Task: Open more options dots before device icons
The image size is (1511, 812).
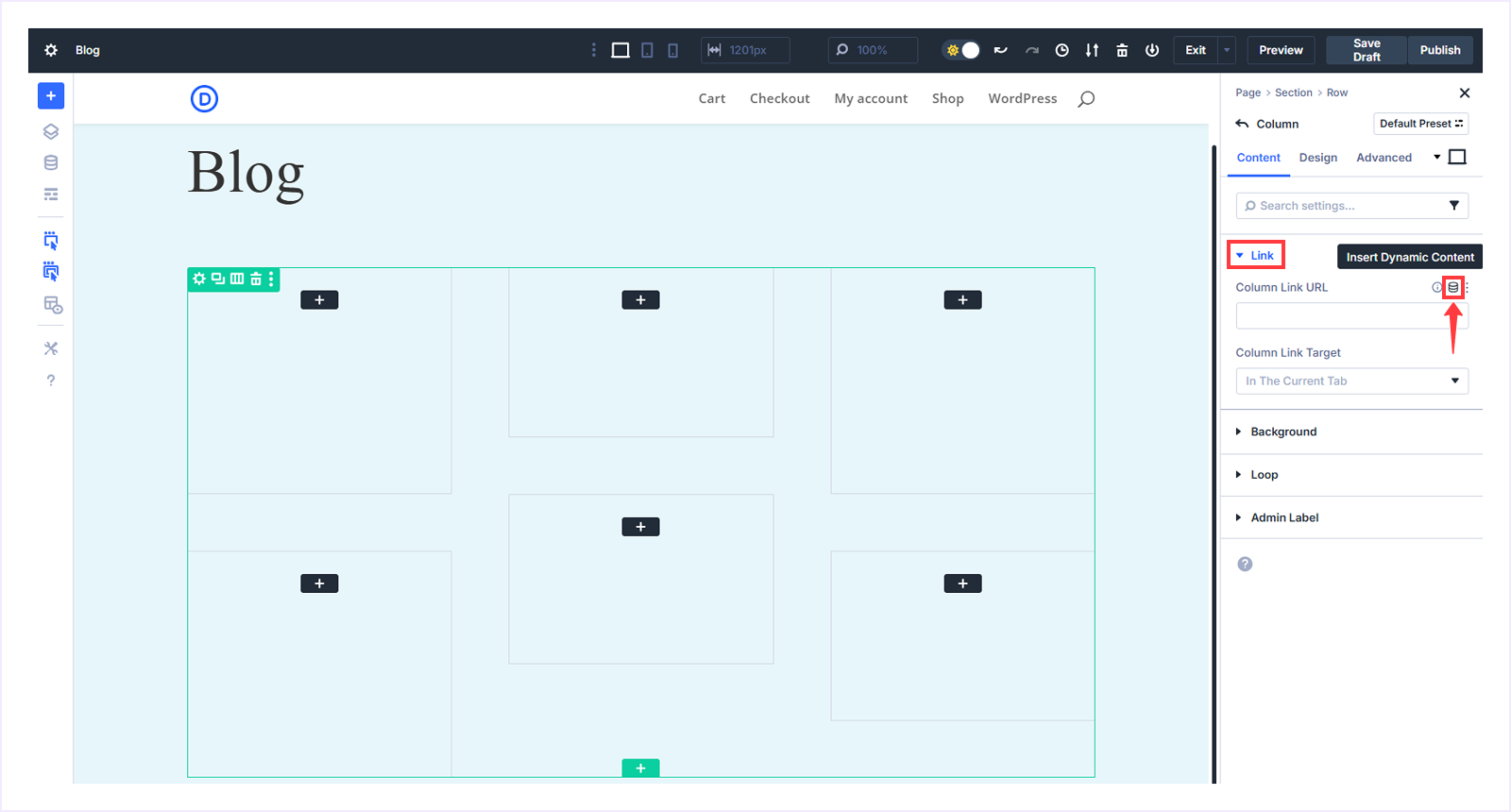Action: [x=593, y=50]
